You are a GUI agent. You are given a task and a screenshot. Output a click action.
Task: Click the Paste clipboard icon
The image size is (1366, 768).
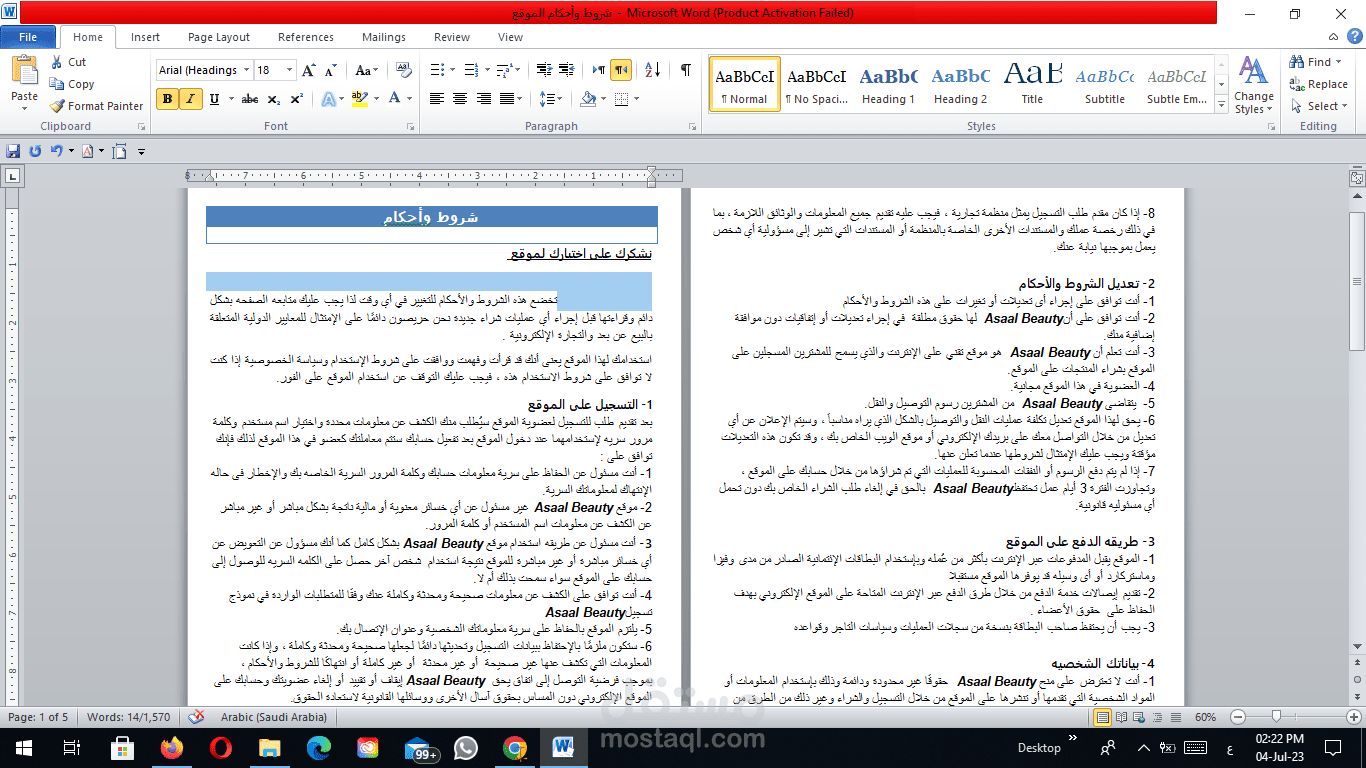click(24, 70)
